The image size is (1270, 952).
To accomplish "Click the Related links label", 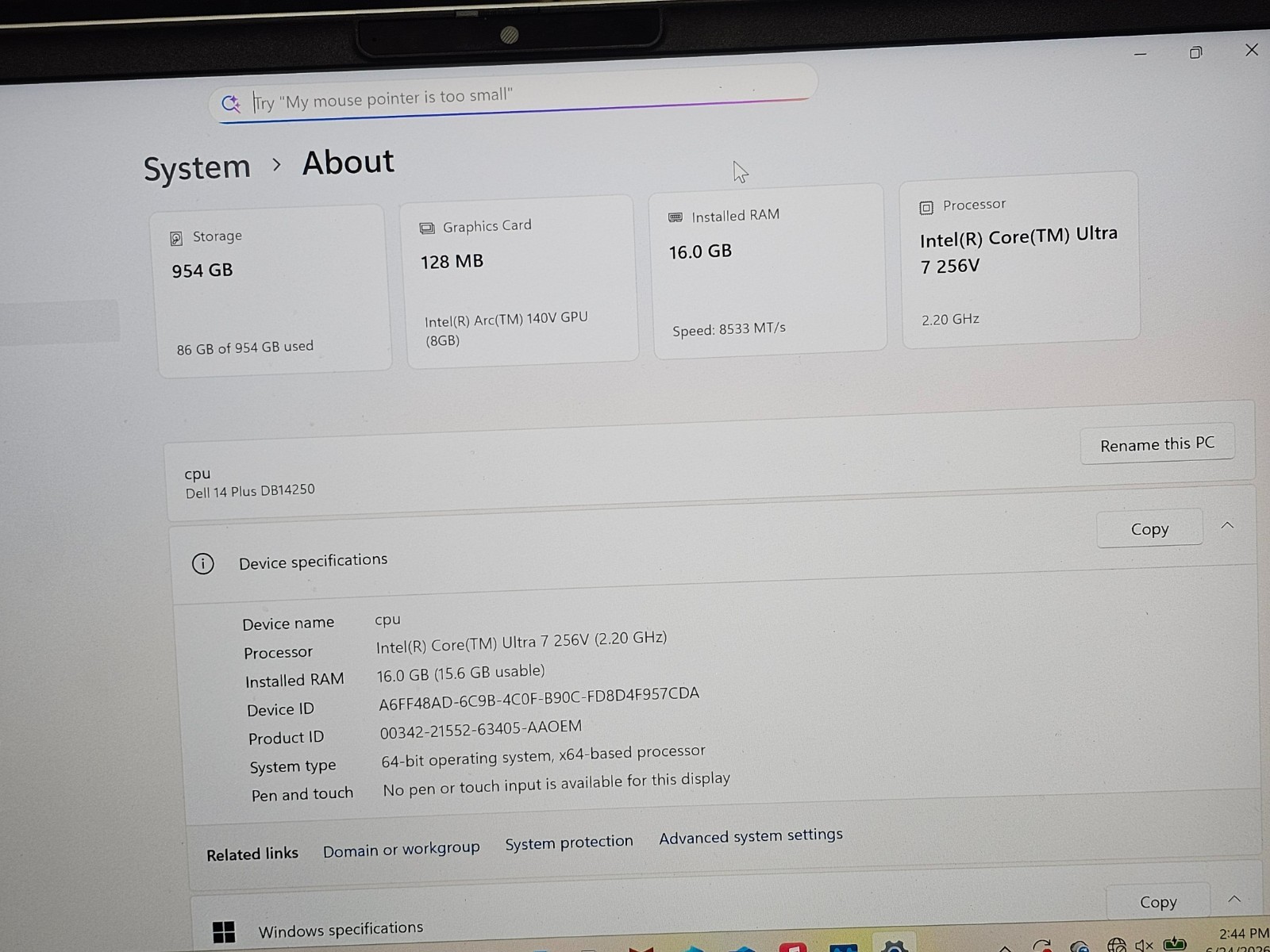I will tap(252, 854).
